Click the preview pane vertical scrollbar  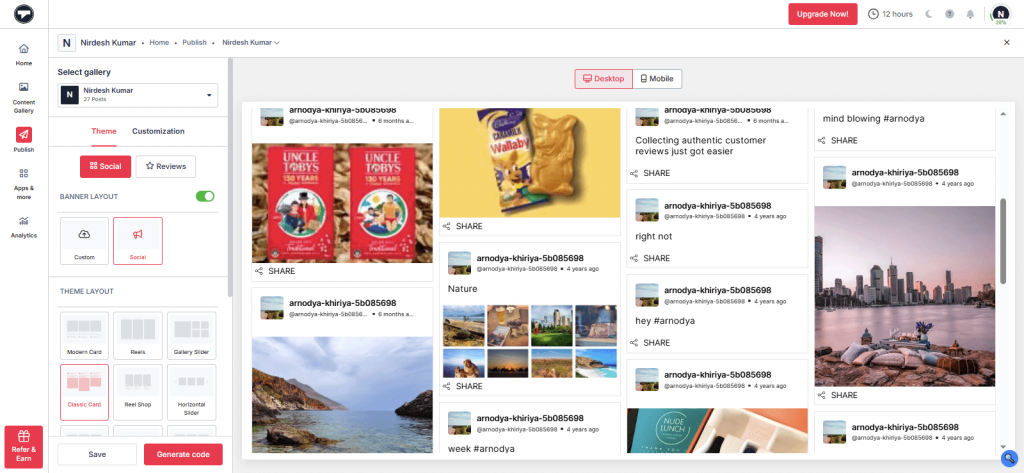click(x=1003, y=230)
